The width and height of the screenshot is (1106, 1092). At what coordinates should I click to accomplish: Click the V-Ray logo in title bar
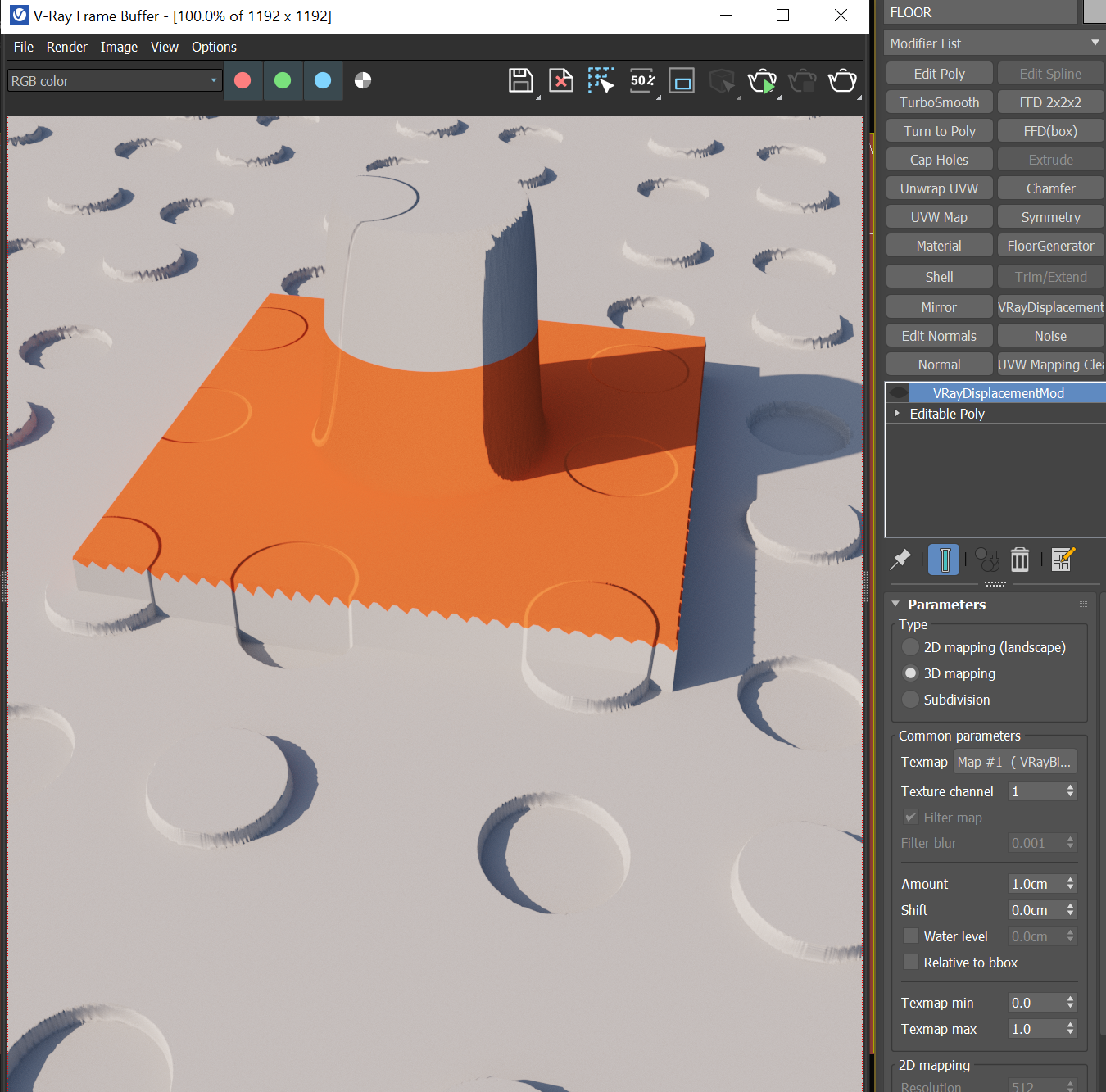(x=19, y=16)
